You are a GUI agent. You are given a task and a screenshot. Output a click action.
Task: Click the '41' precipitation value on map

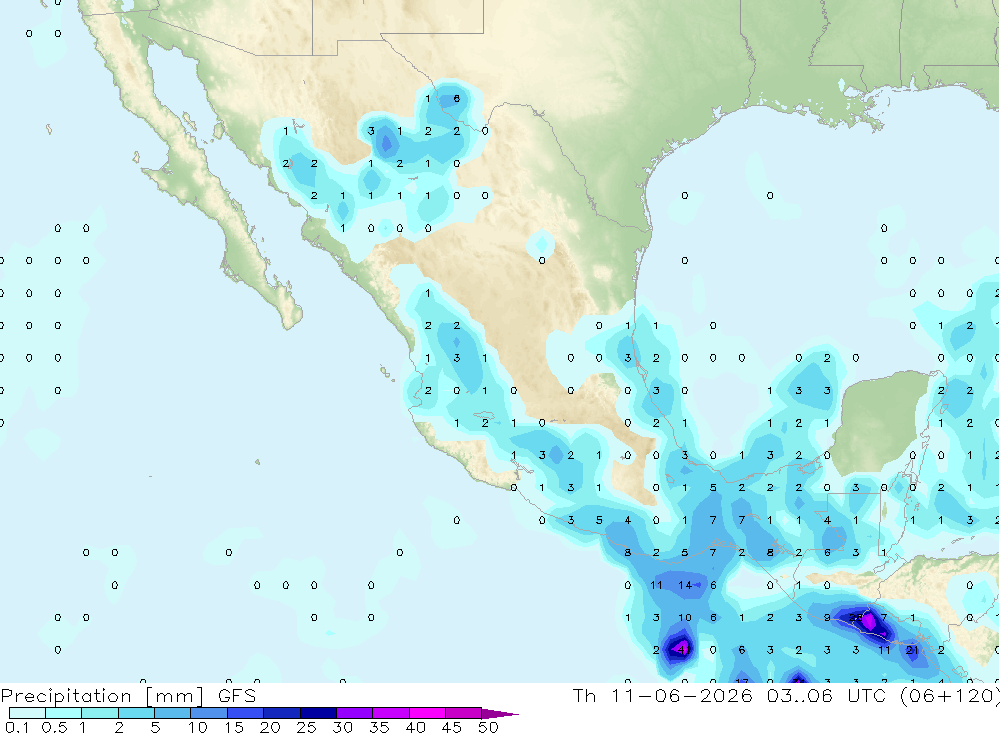[684, 650]
